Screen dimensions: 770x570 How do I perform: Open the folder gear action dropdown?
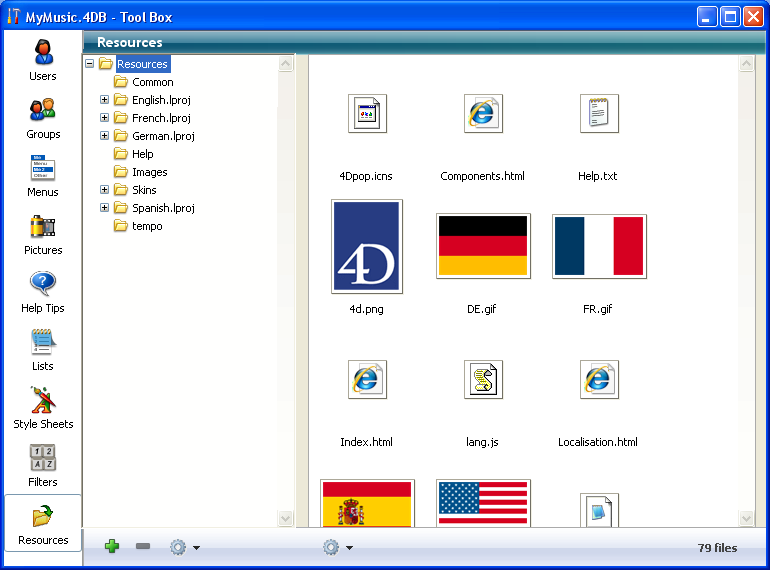pos(184,547)
